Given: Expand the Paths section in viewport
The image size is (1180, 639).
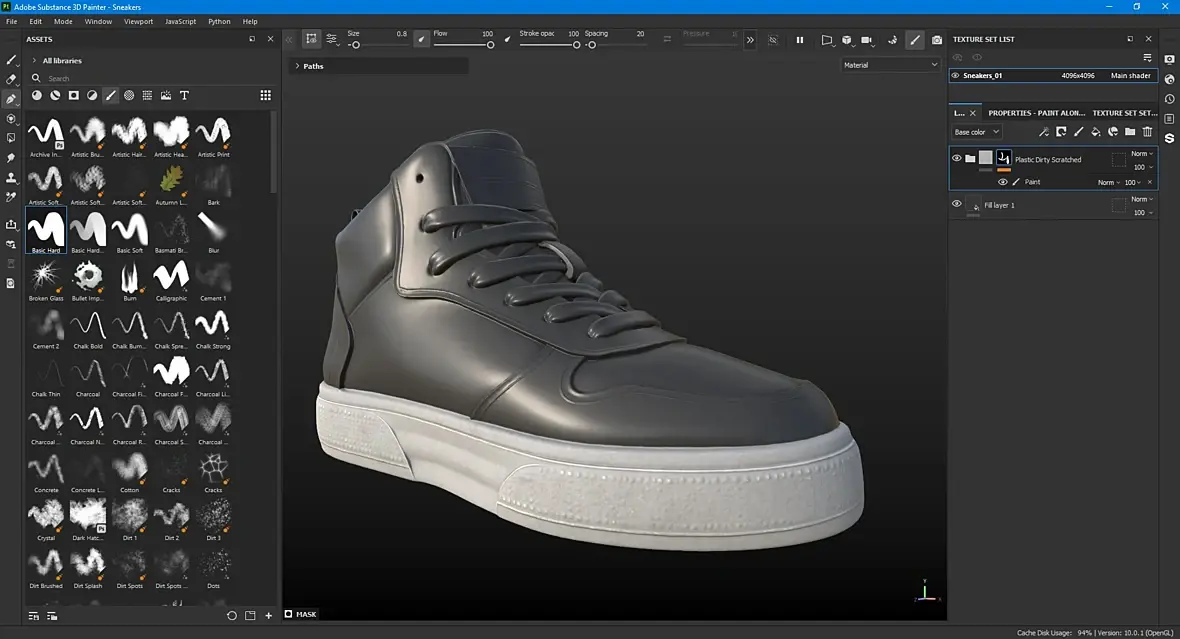Looking at the screenshot, I should [x=297, y=66].
